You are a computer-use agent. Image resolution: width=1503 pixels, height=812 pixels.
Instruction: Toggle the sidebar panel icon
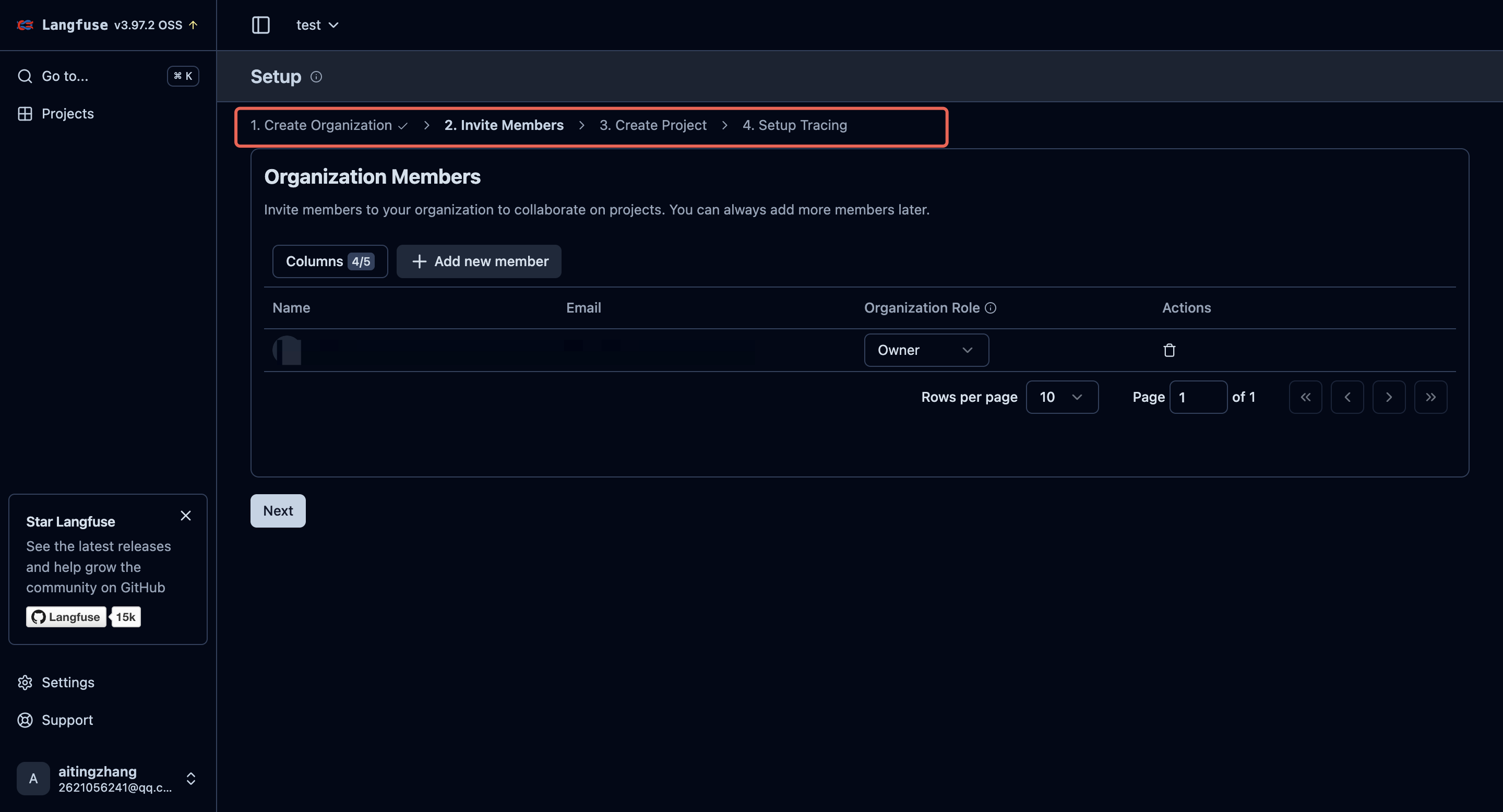point(260,25)
